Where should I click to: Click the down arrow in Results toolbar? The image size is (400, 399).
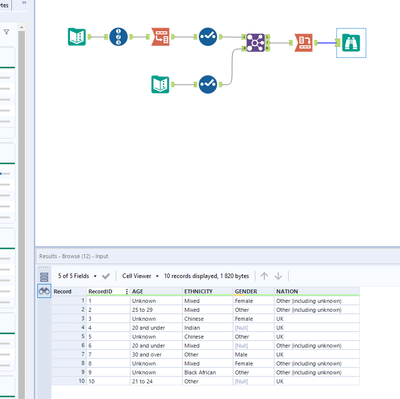click(278, 276)
